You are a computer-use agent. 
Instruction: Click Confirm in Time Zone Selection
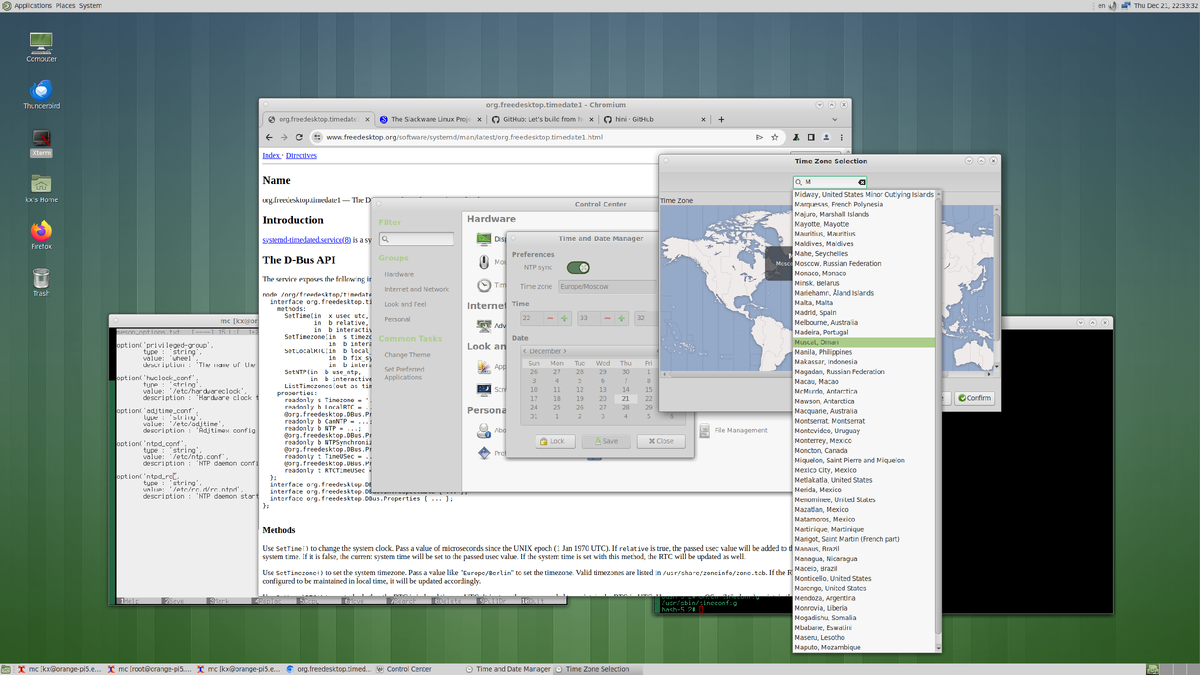pos(974,398)
